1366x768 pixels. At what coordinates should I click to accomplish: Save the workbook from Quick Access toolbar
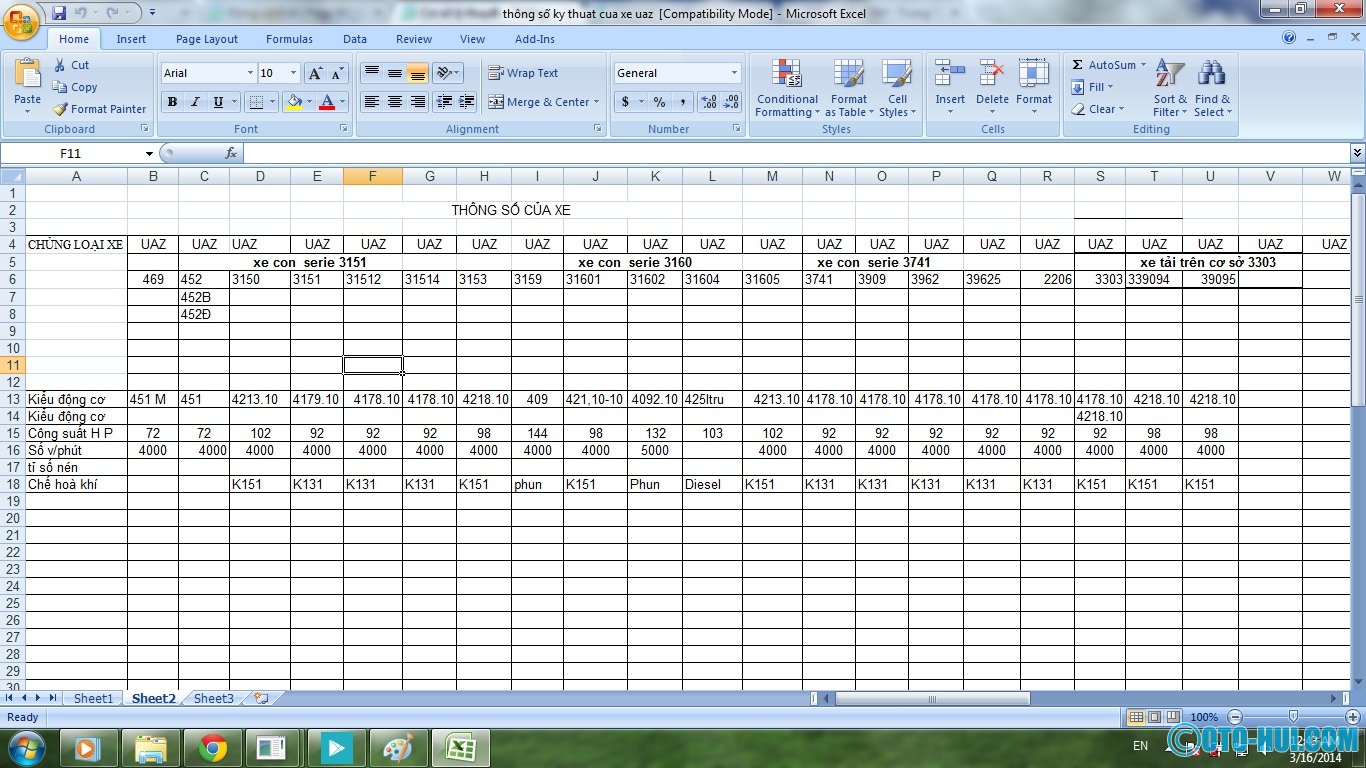pyautogui.click(x=59, y=13)
